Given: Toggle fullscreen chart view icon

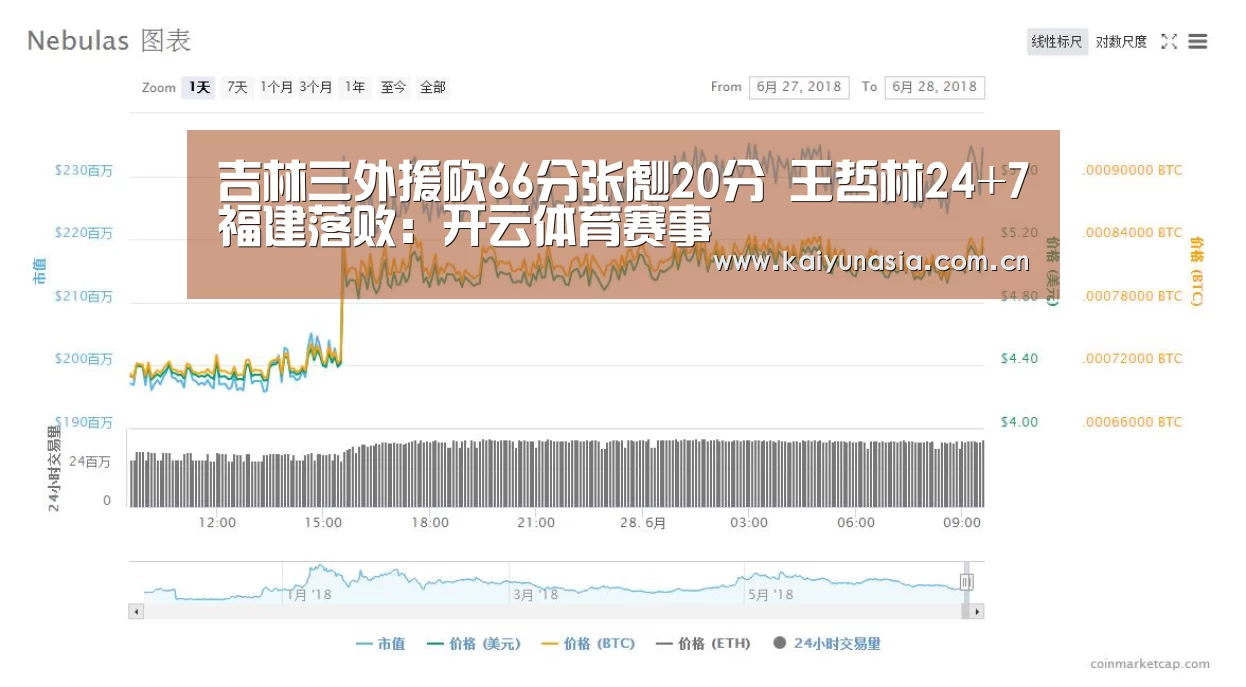Looking at the screenshot, I should [1169, 42].
